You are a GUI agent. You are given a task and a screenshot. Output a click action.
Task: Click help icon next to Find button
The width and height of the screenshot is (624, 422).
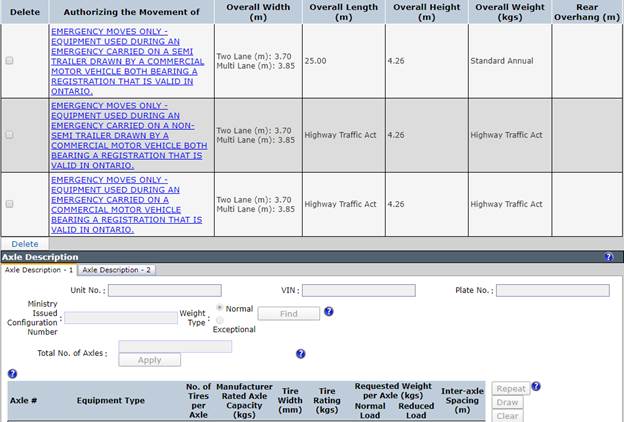[x=328, y=311]
